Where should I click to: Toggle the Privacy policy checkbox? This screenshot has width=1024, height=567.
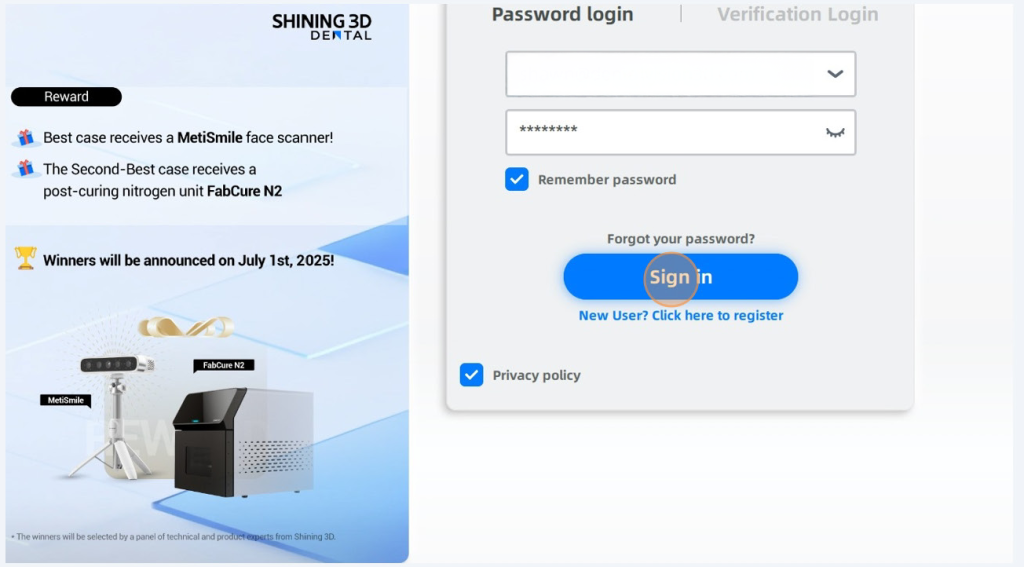(471, 375)
